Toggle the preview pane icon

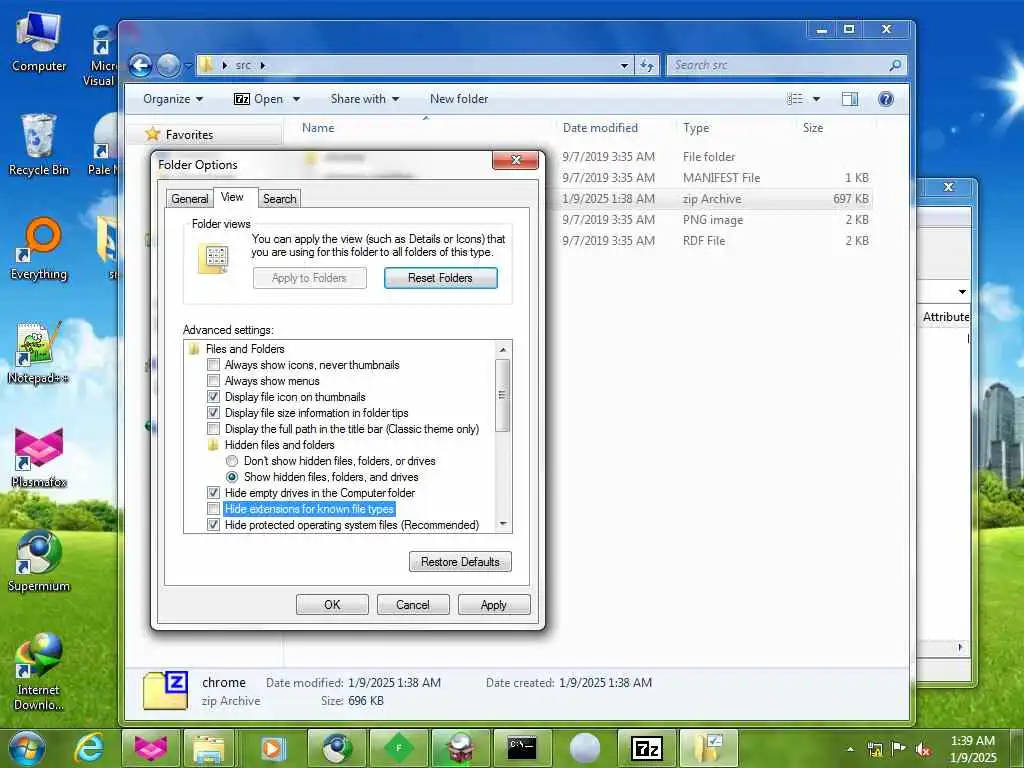[850, 99]
